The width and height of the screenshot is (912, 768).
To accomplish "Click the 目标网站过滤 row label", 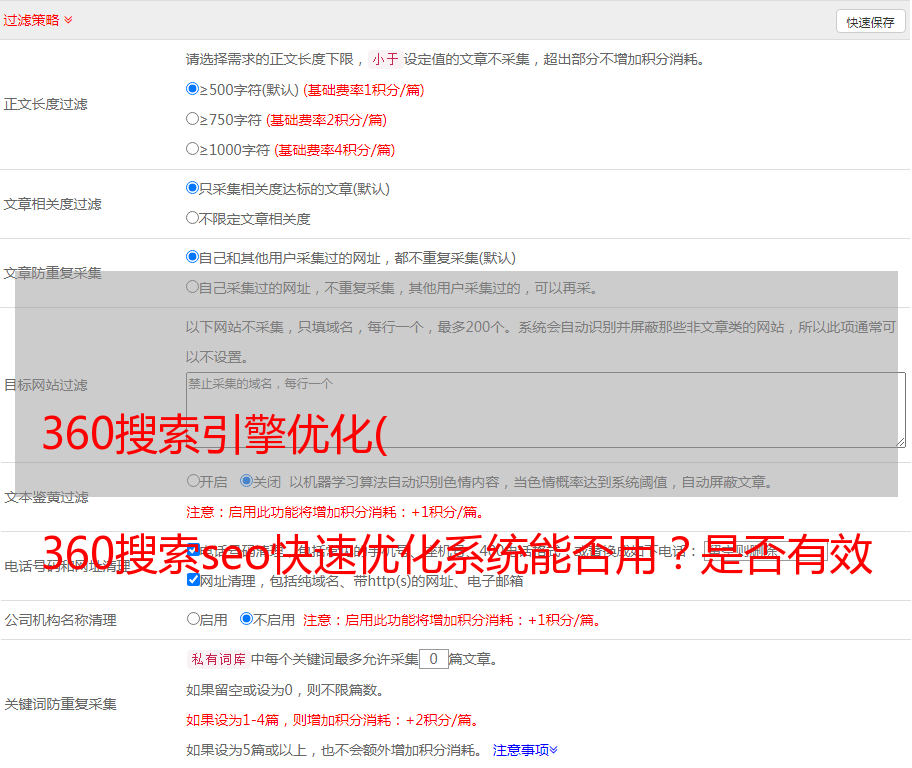I will point(45,385).
